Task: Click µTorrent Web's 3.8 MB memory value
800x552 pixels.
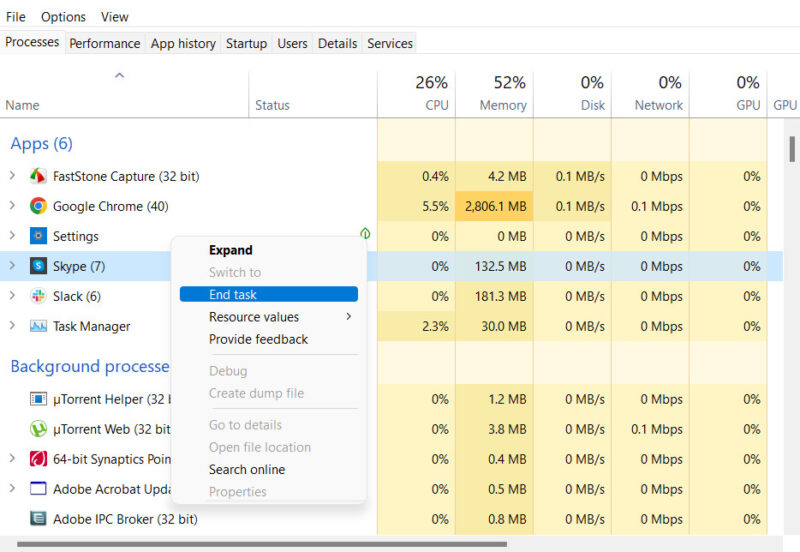Action: 507,430
